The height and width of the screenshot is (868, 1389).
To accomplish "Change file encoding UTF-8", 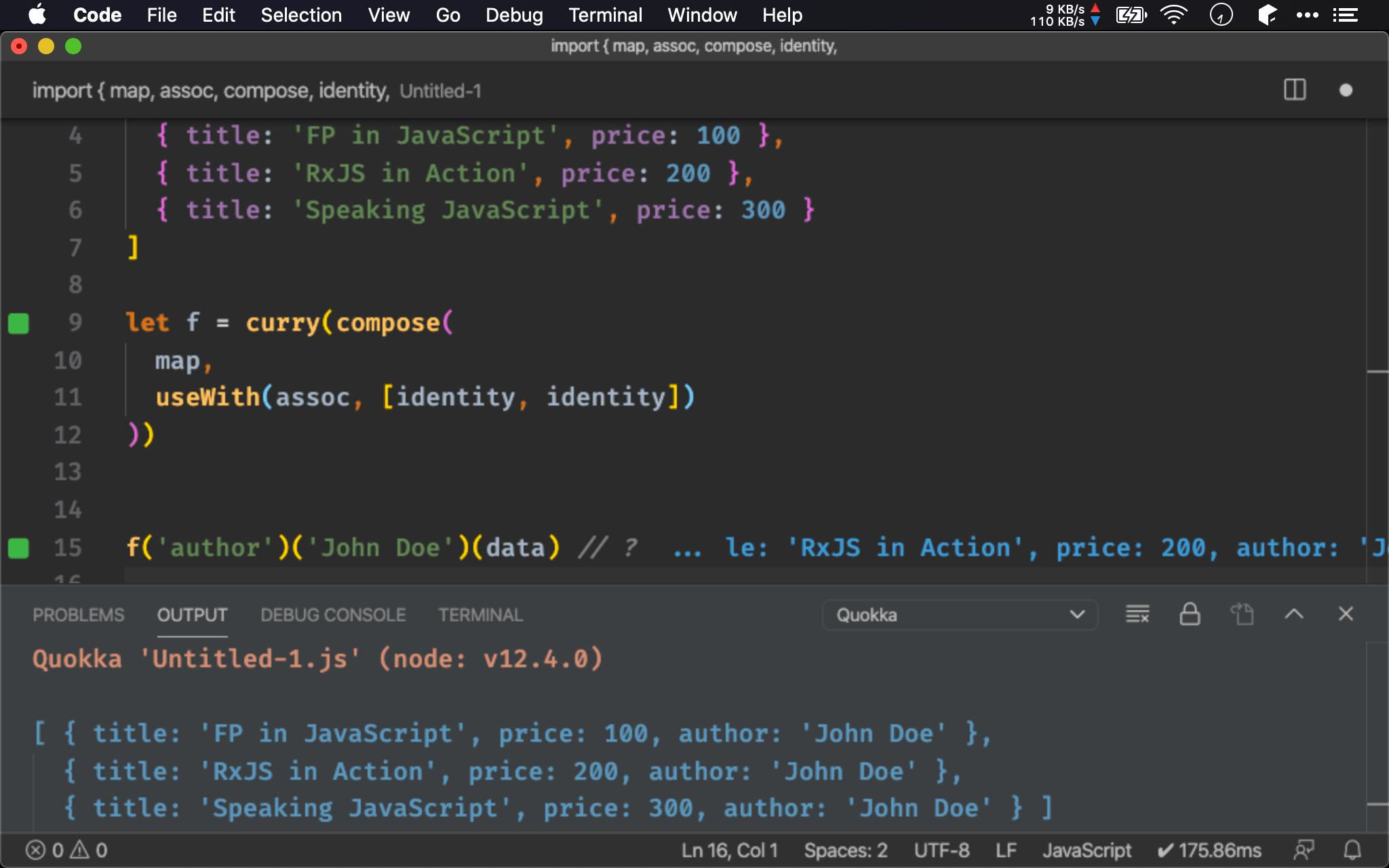I will point(941,850).
